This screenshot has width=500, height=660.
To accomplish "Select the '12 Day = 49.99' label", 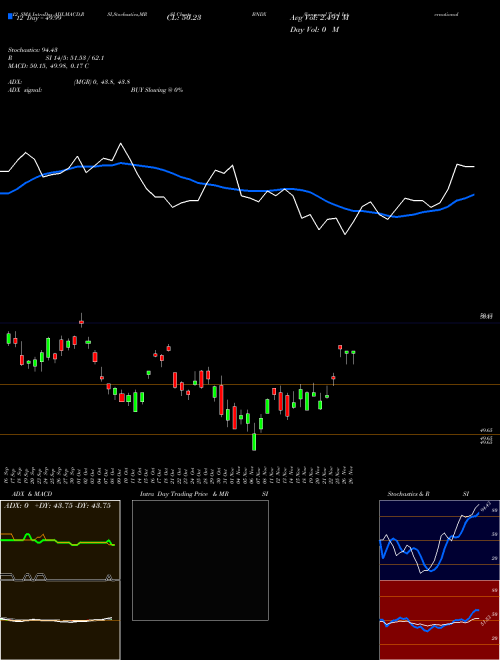I will (x=39, y=18).
